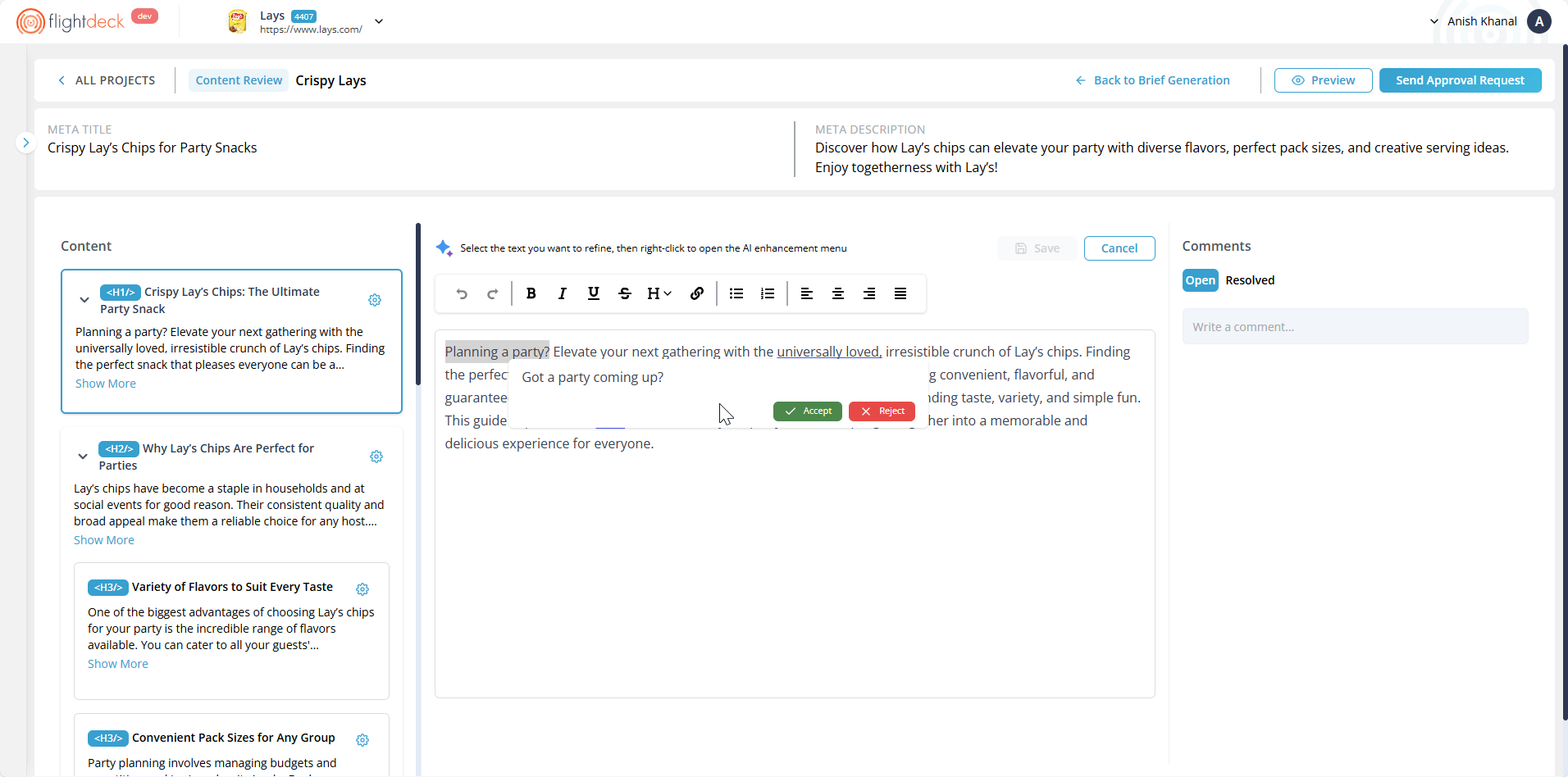
Task: Click heading 'Convenient Pack Sizes for Any Group'
Action: point(234,738)
